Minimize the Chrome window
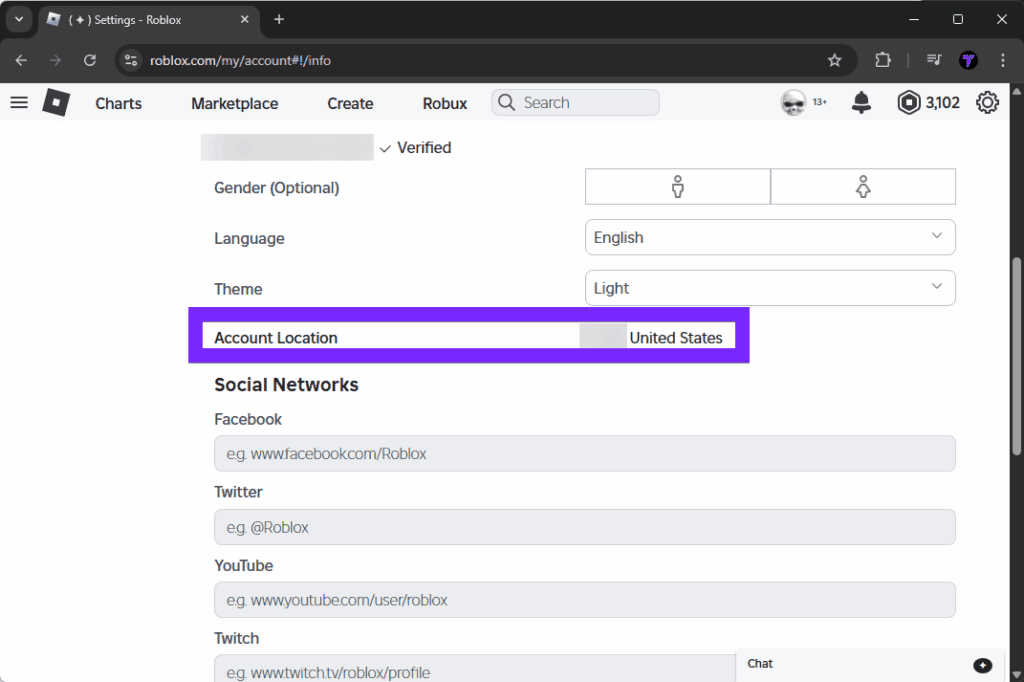The width and height of the screenshot is (1024, 682). [x=914, y=20]
